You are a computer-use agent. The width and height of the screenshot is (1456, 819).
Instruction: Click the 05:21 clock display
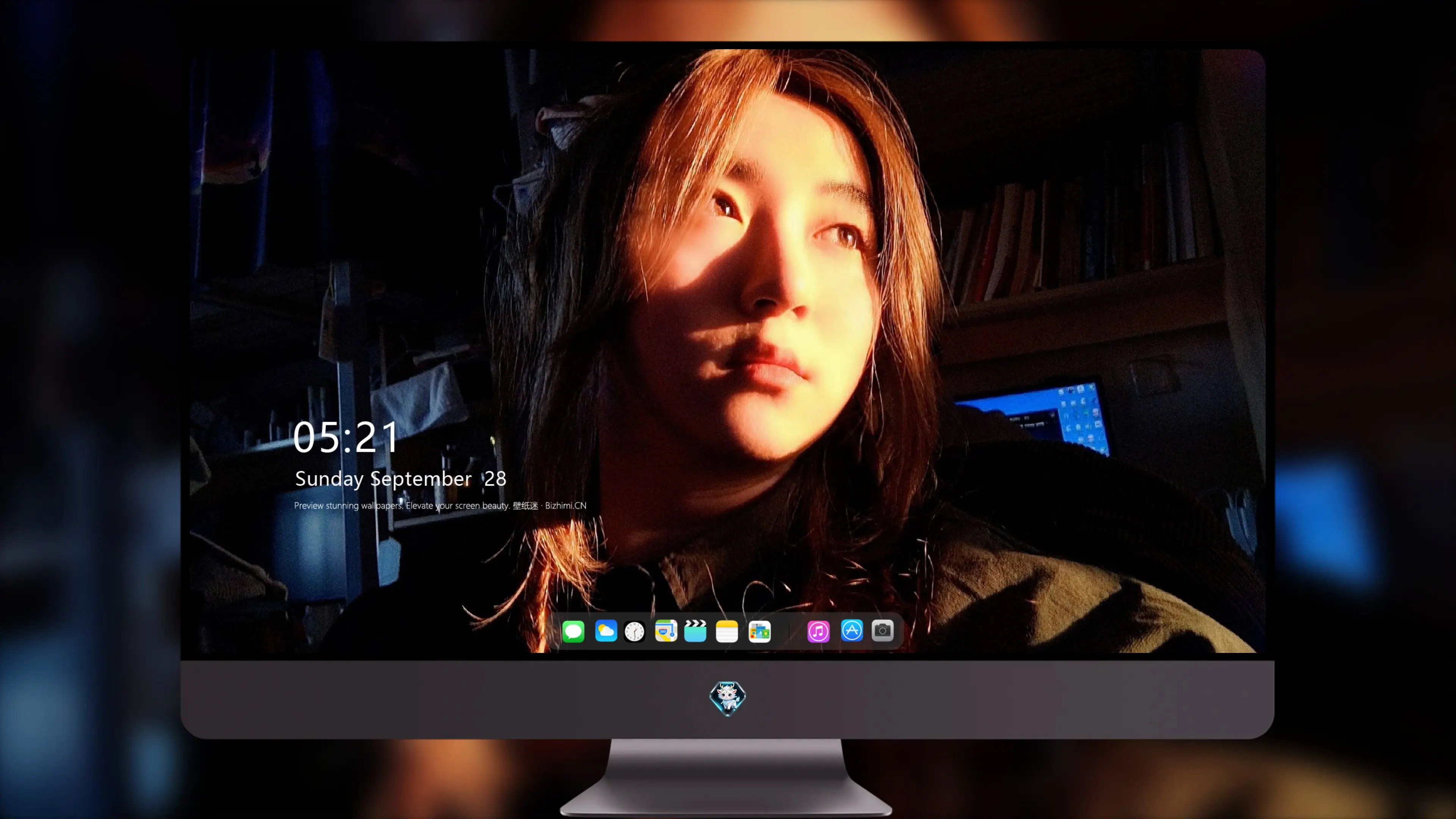[345, 438]
